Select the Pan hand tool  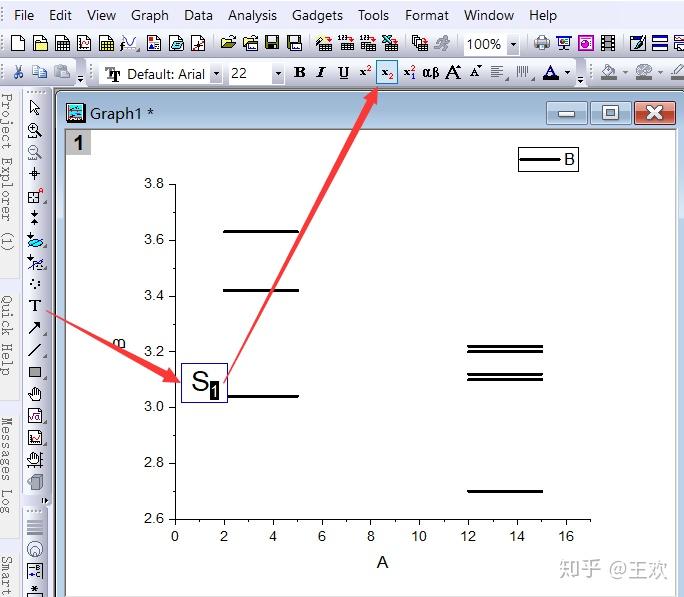point(34,394)
